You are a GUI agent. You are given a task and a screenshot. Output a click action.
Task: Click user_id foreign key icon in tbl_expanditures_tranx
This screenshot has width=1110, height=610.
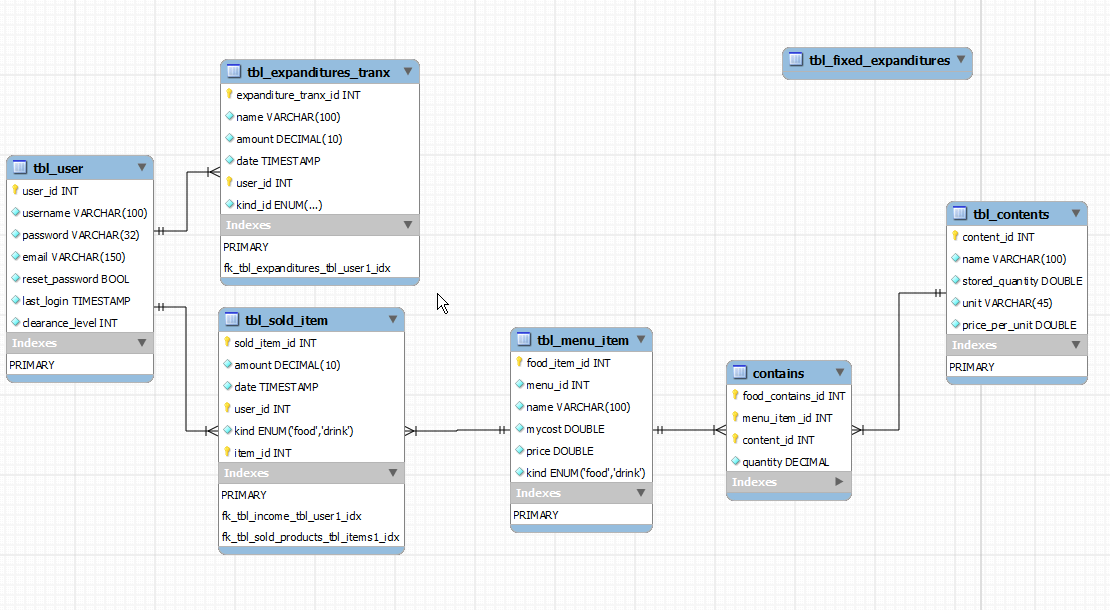229,182
